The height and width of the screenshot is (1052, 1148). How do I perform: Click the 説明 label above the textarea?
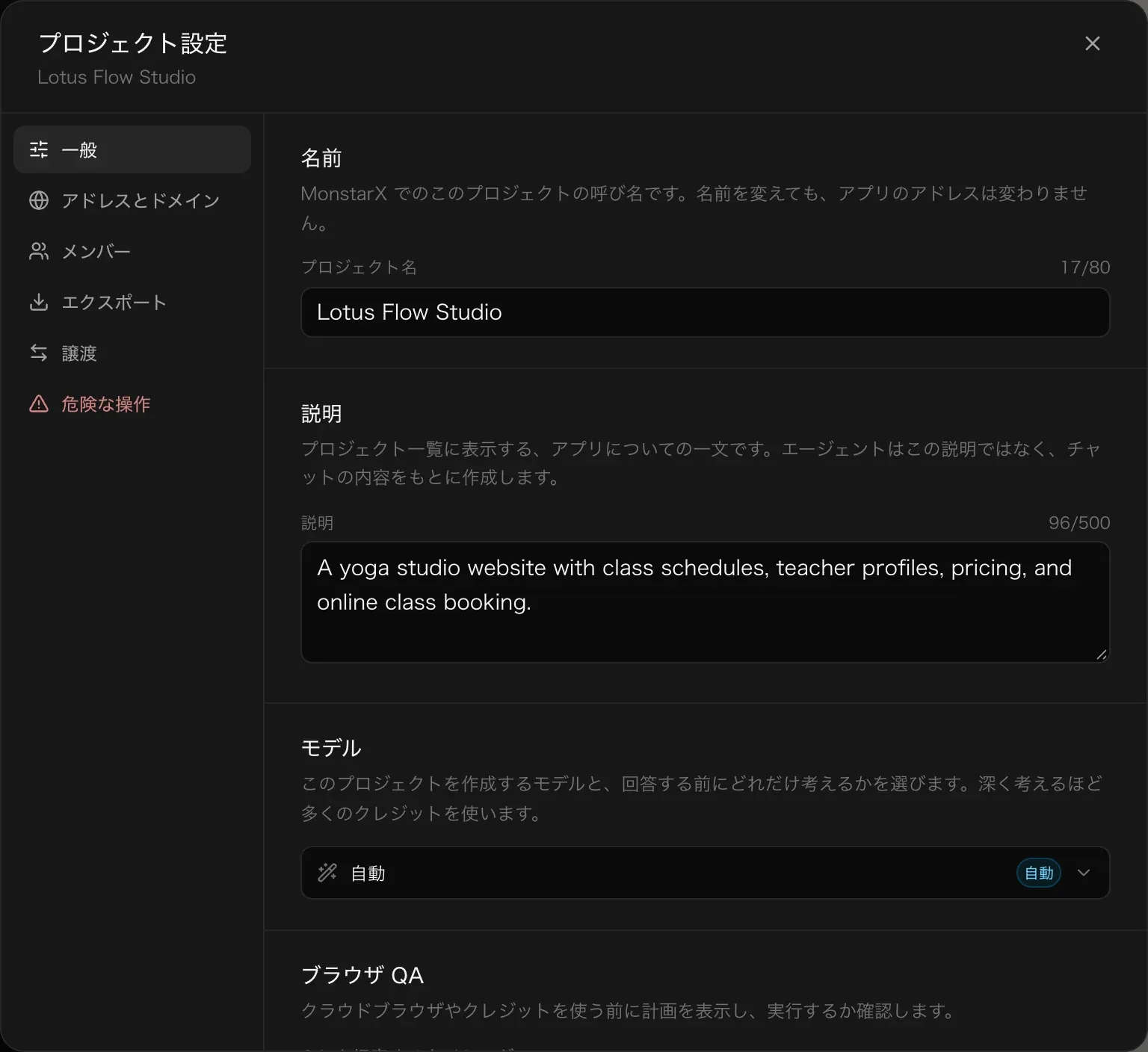click(x=317, y=522)
